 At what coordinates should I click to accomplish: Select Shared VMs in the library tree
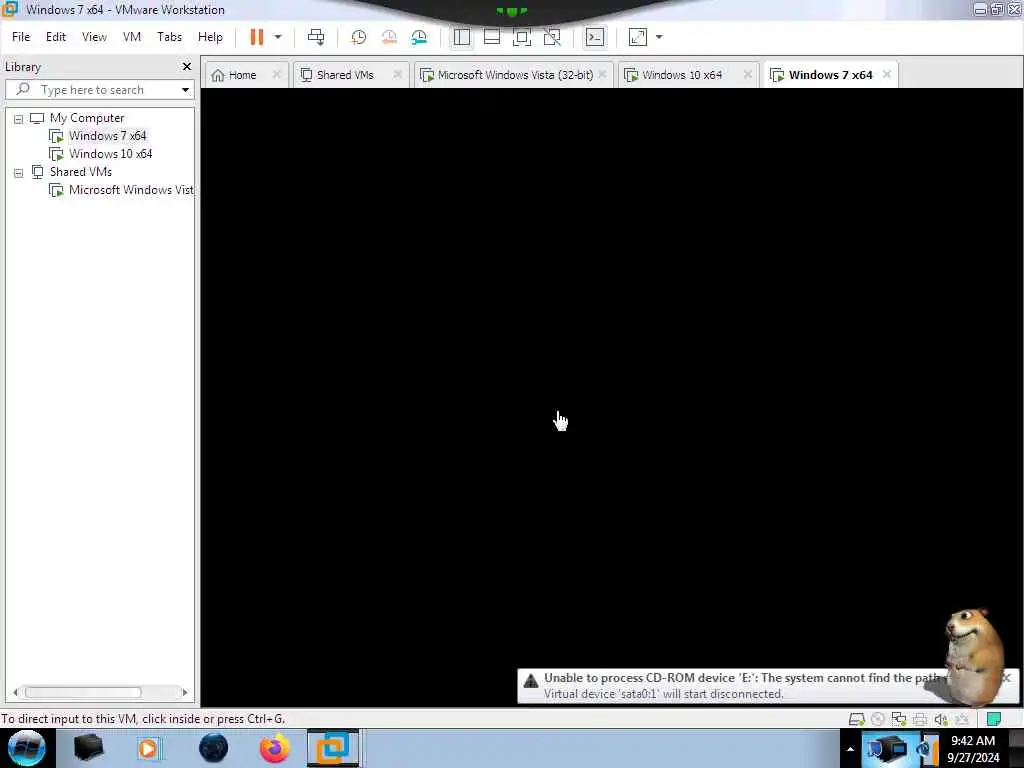[x=80, y=172]
